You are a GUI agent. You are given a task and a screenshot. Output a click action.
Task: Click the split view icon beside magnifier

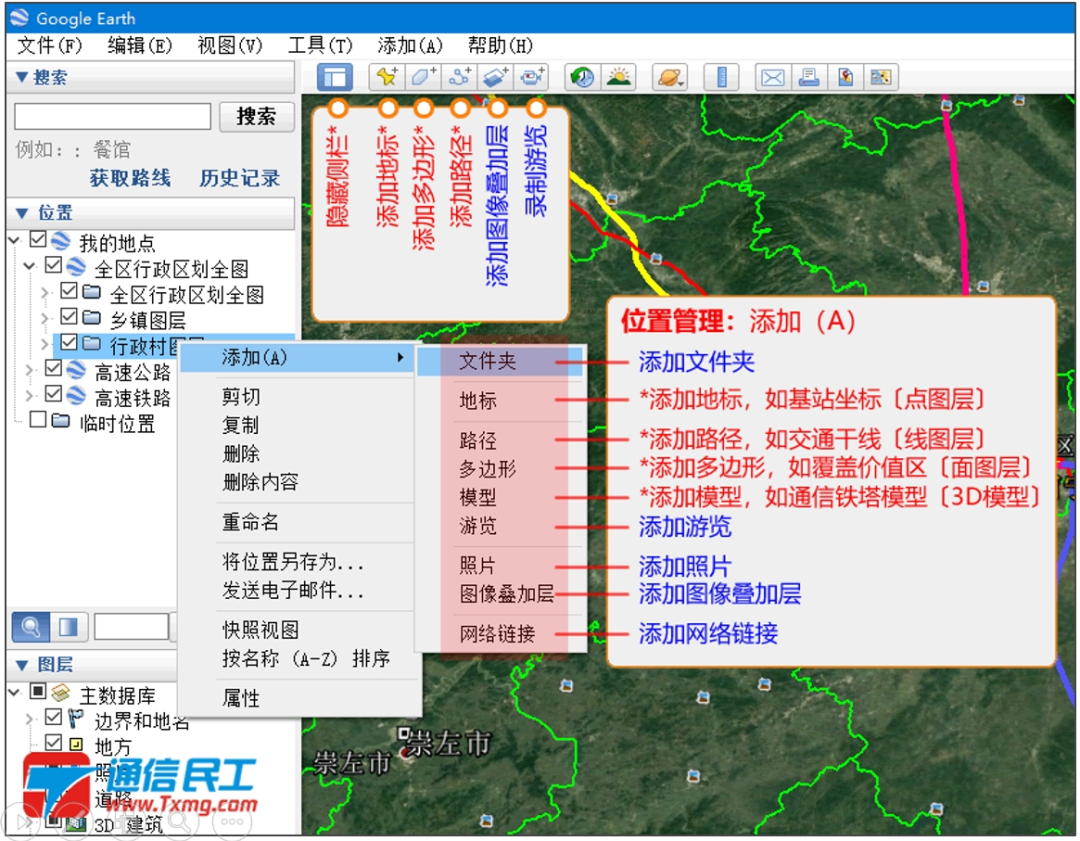click(x=68, y=627)
